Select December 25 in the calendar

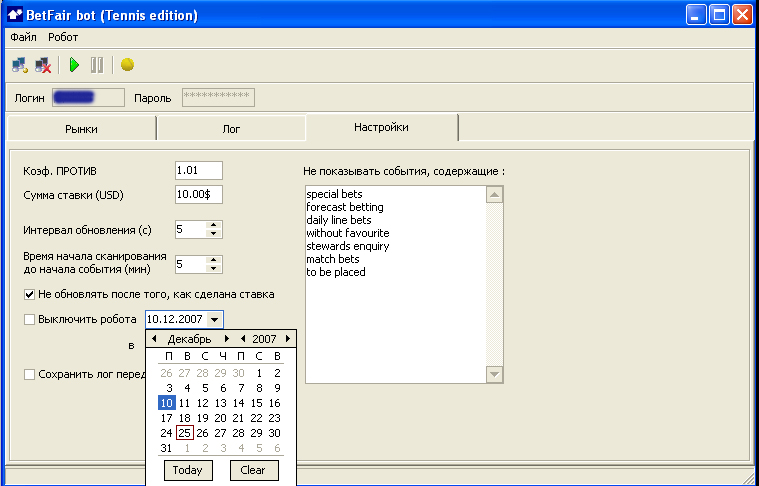coord(184,433)
